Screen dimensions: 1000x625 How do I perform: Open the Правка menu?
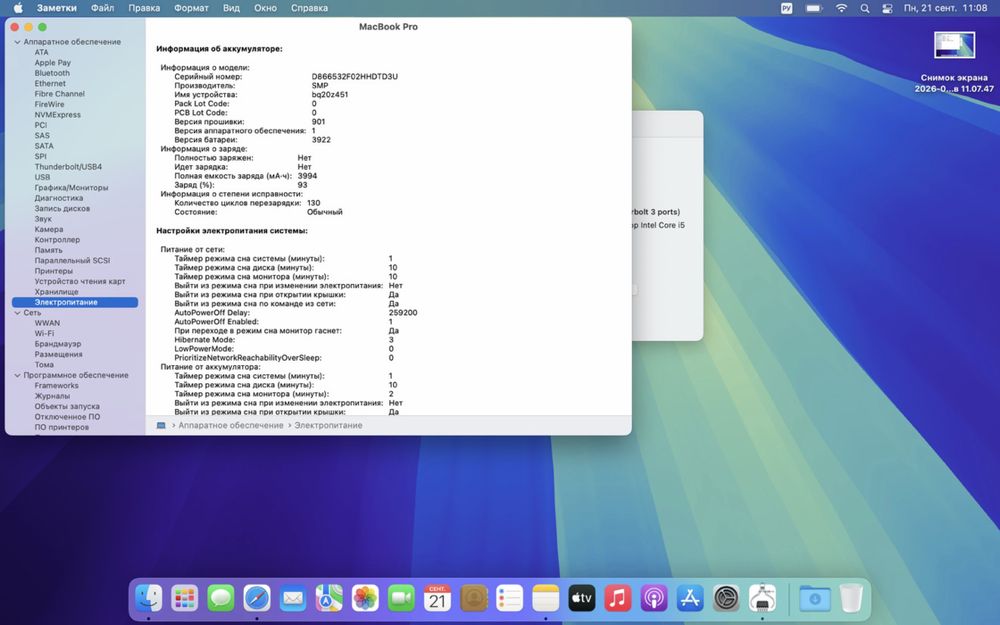coord(144,8)
